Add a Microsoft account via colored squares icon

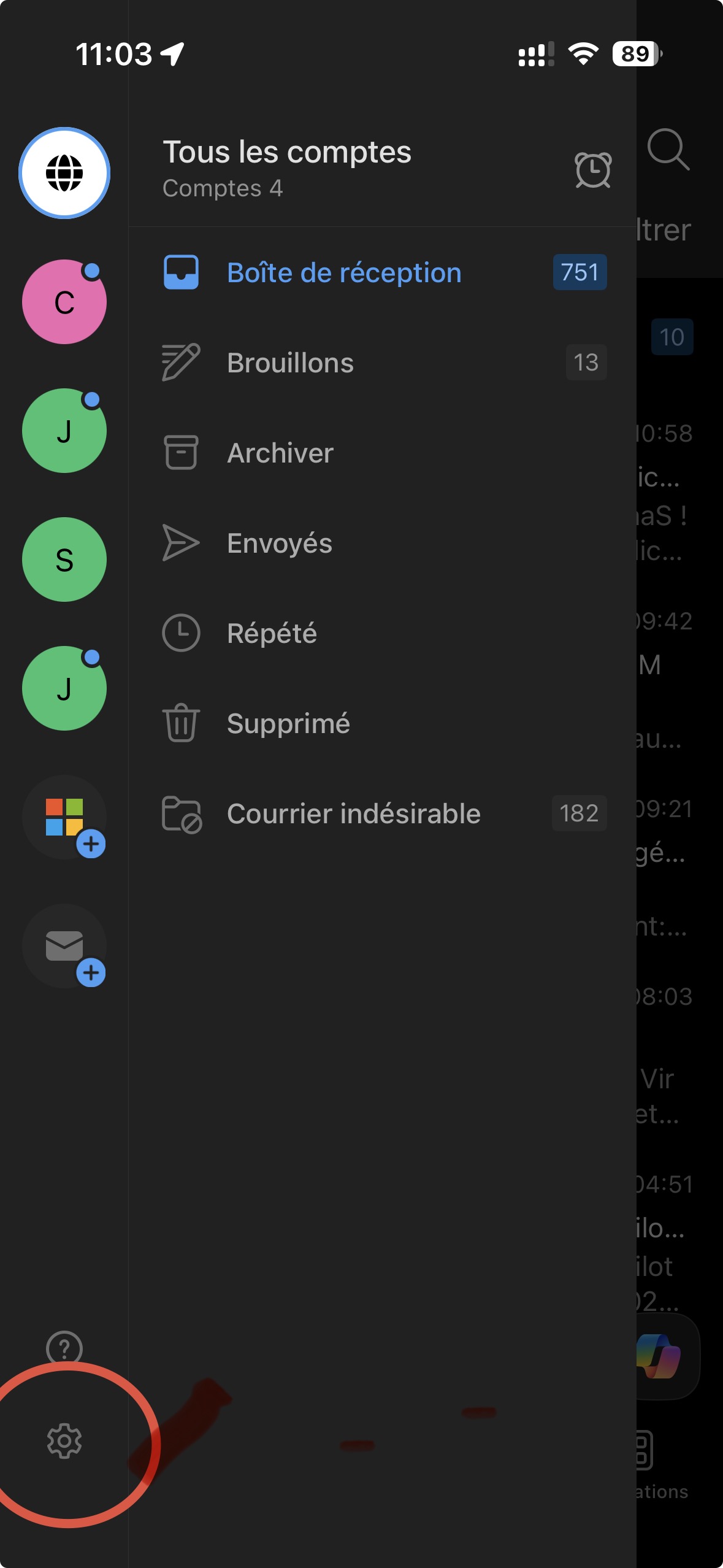(64, 817)
